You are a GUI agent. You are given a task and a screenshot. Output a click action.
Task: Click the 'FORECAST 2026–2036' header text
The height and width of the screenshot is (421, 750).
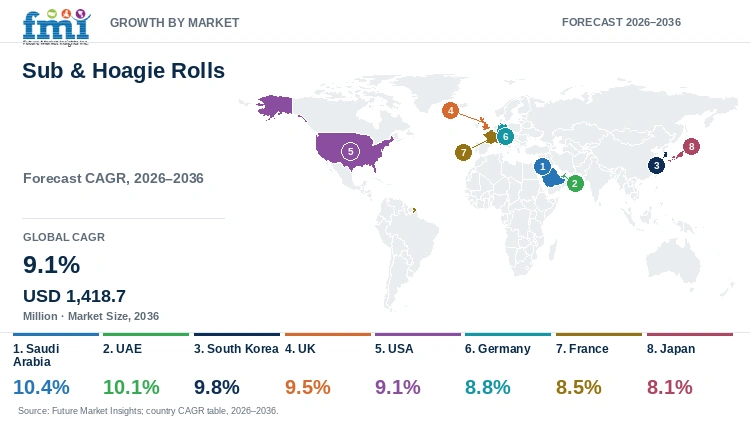click(621, 22)
